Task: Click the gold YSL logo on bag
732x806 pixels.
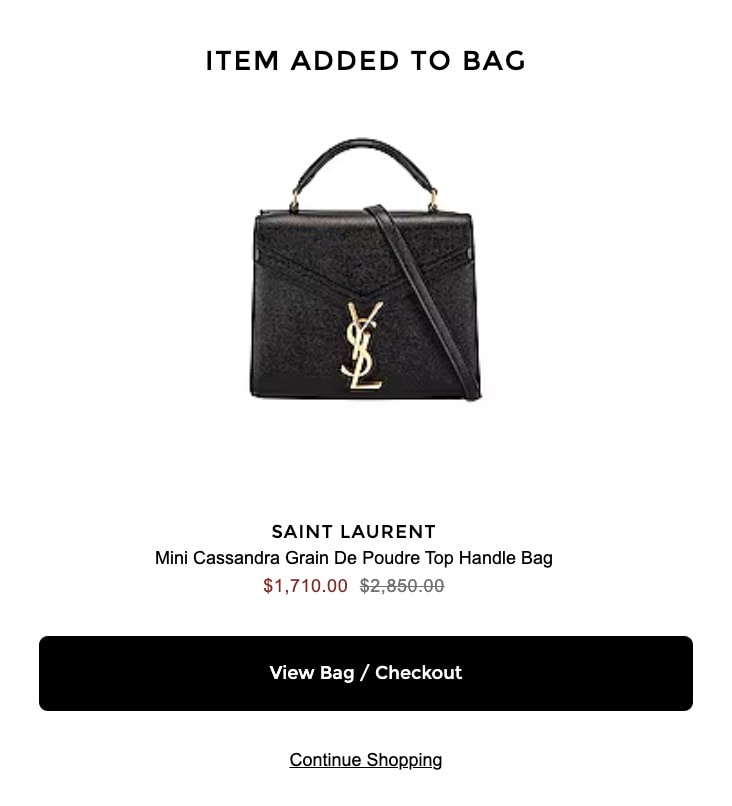Action: pyautogui.click(x=362, y=345)
